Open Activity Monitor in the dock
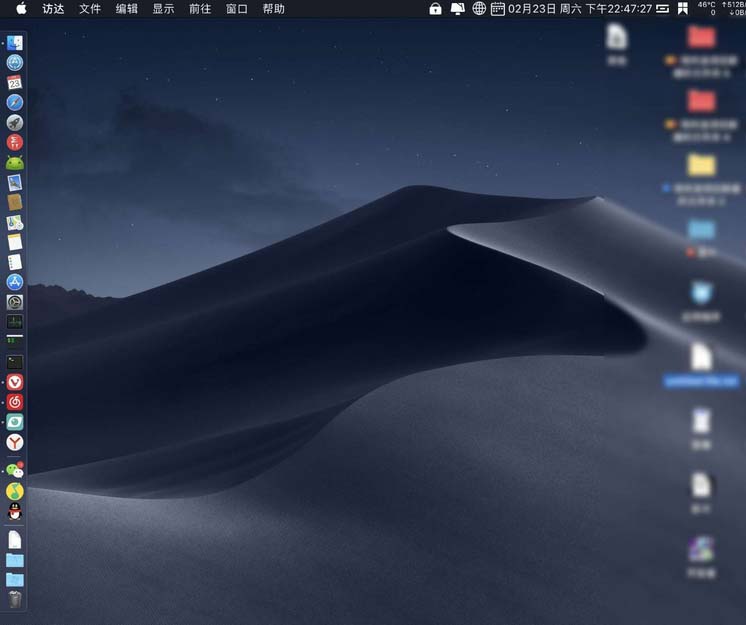Image resolution: width=746 pixels, height=625 pixels. 15,322
